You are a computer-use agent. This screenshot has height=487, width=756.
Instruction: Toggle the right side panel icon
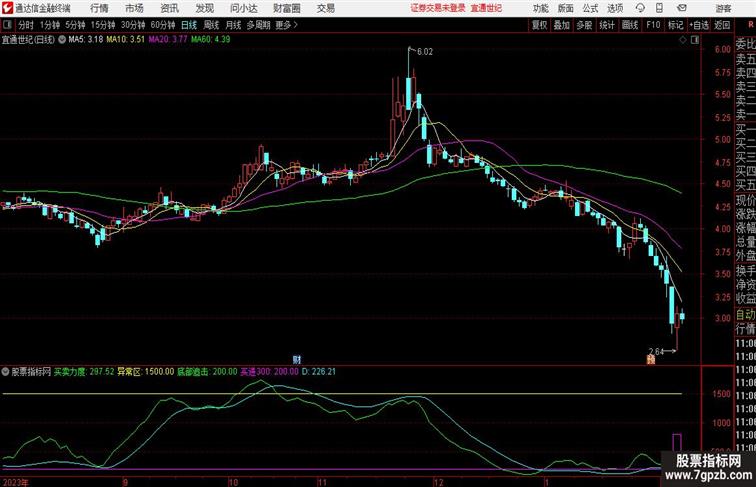click(695, 40)
